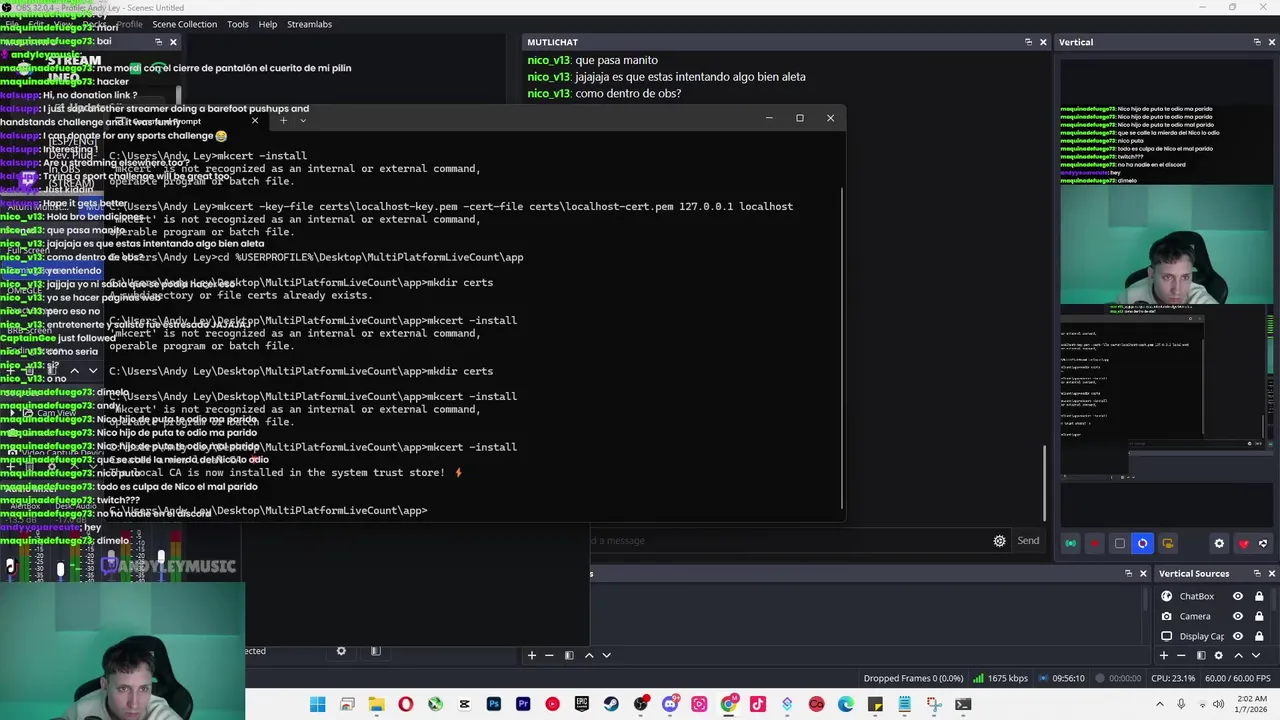Click the 1675 kbps bitrate indicator

pyautogui.click(x=1002, y=678)
